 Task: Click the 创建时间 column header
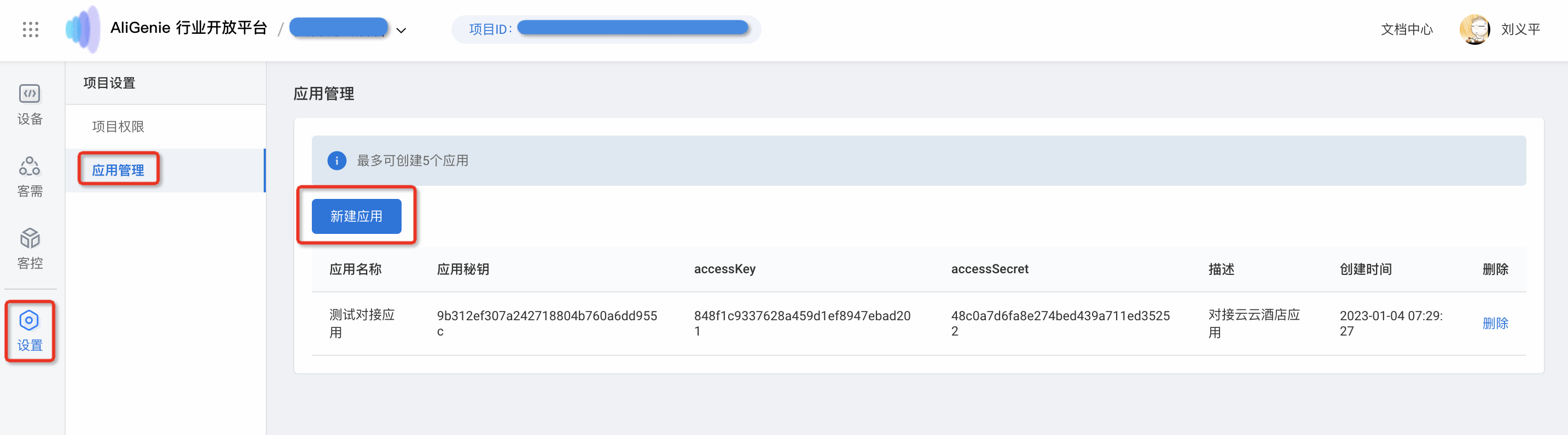pos(1366,269)
